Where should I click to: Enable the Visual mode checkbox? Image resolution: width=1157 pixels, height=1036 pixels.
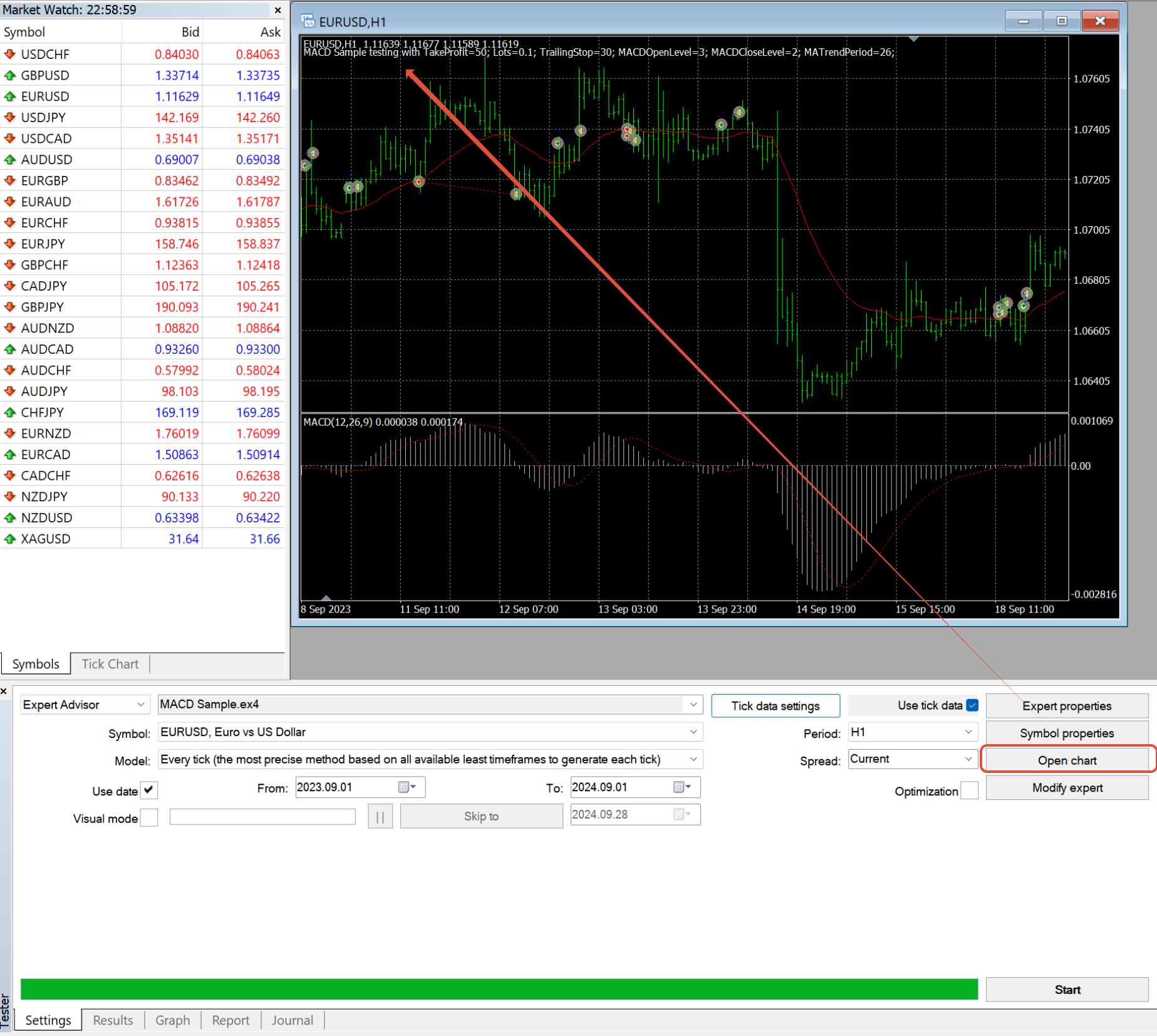pyautogui.click(x=149, y=817)
